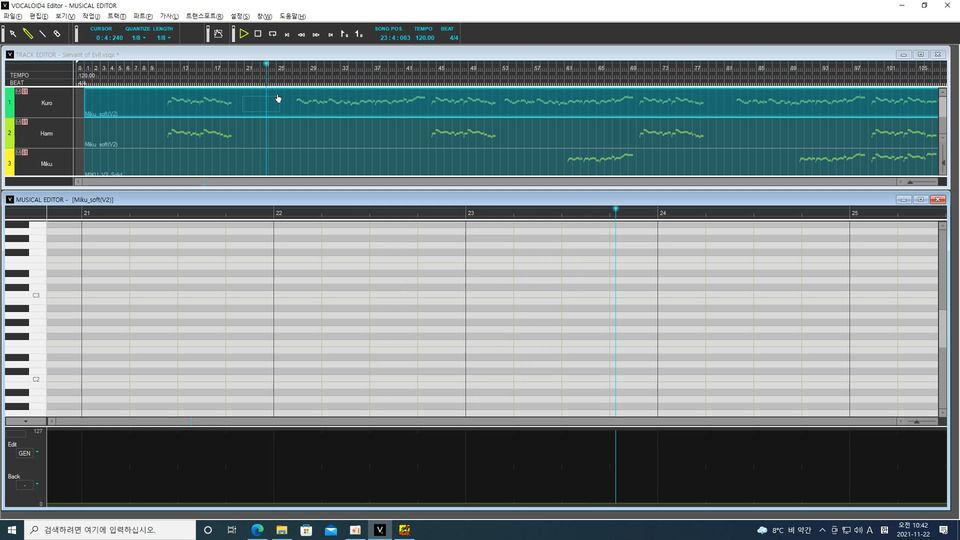The width and height of the screenshot is (960, 540).
Task: Select the arrow pointer tool
Action: [13, 34]
